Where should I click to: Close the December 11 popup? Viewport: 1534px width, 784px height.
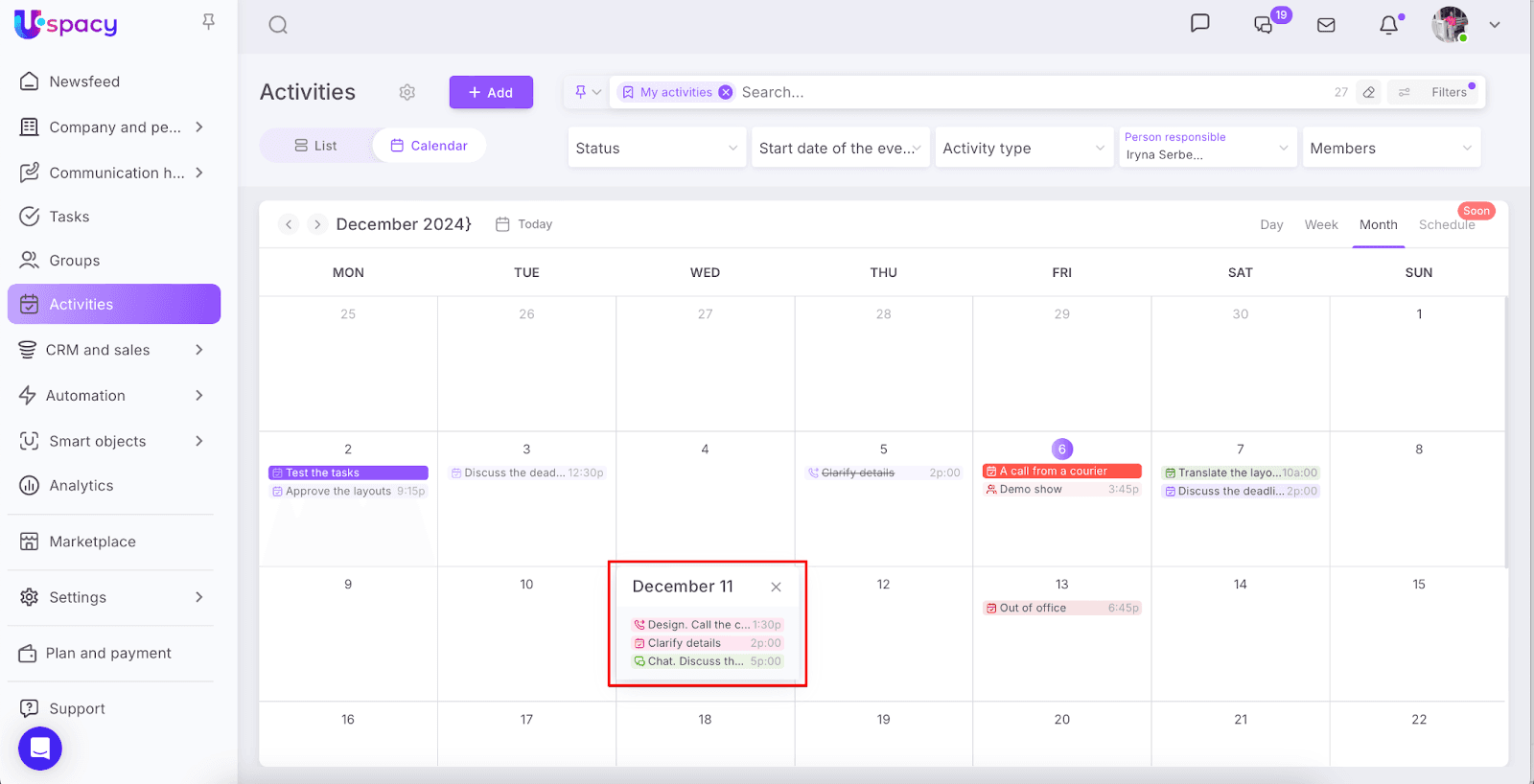tap(776, 588)
